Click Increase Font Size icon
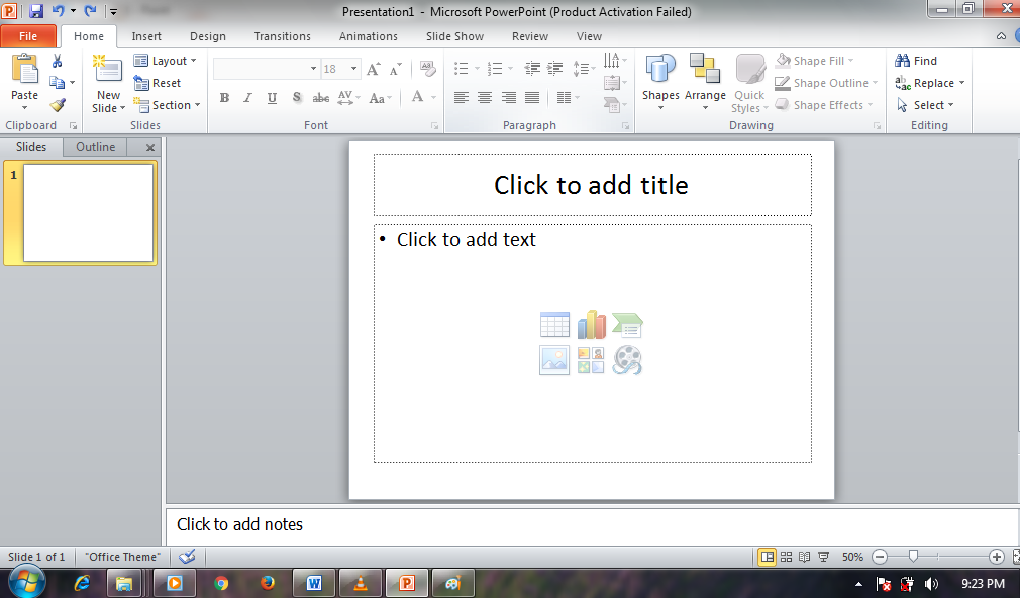This screenshot has height=604, width=1020. pos(373,69)
